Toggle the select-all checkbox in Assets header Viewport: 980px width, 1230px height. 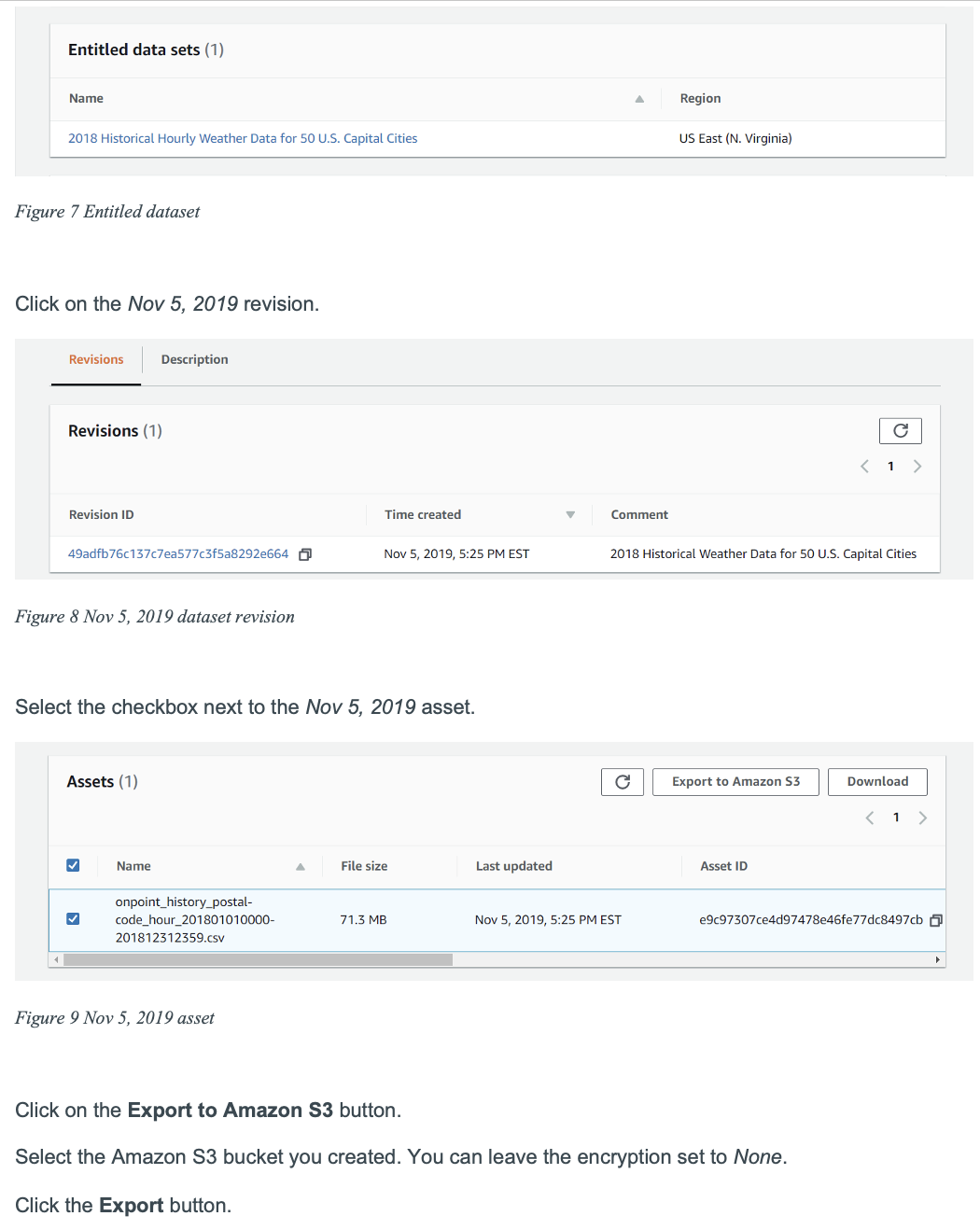[x=73, y=865]
